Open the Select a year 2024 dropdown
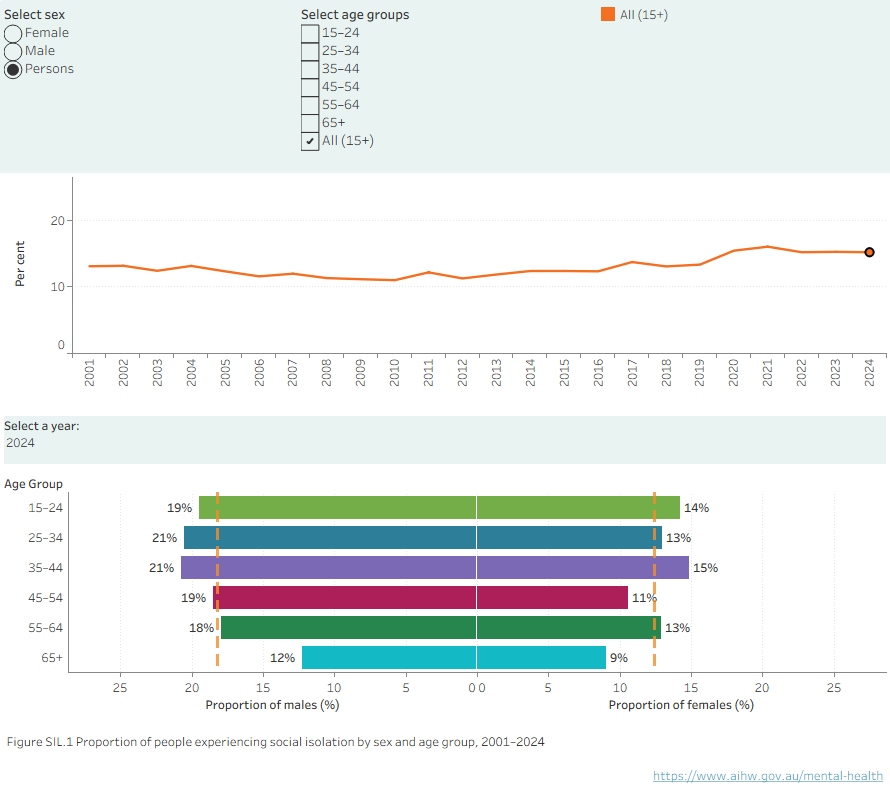The height and width of the screenshot is (800, 890). pos(444,443)
